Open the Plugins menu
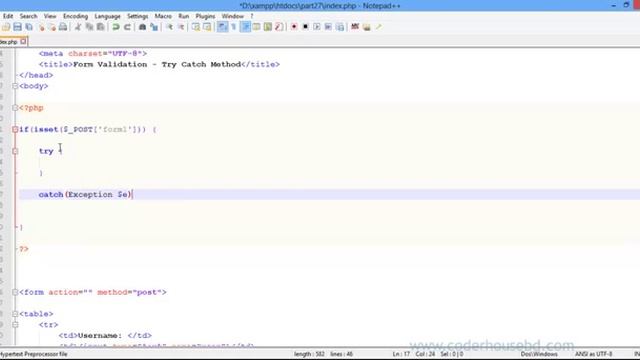This screenshot has height=360, width=640. (x=205, y=16)
